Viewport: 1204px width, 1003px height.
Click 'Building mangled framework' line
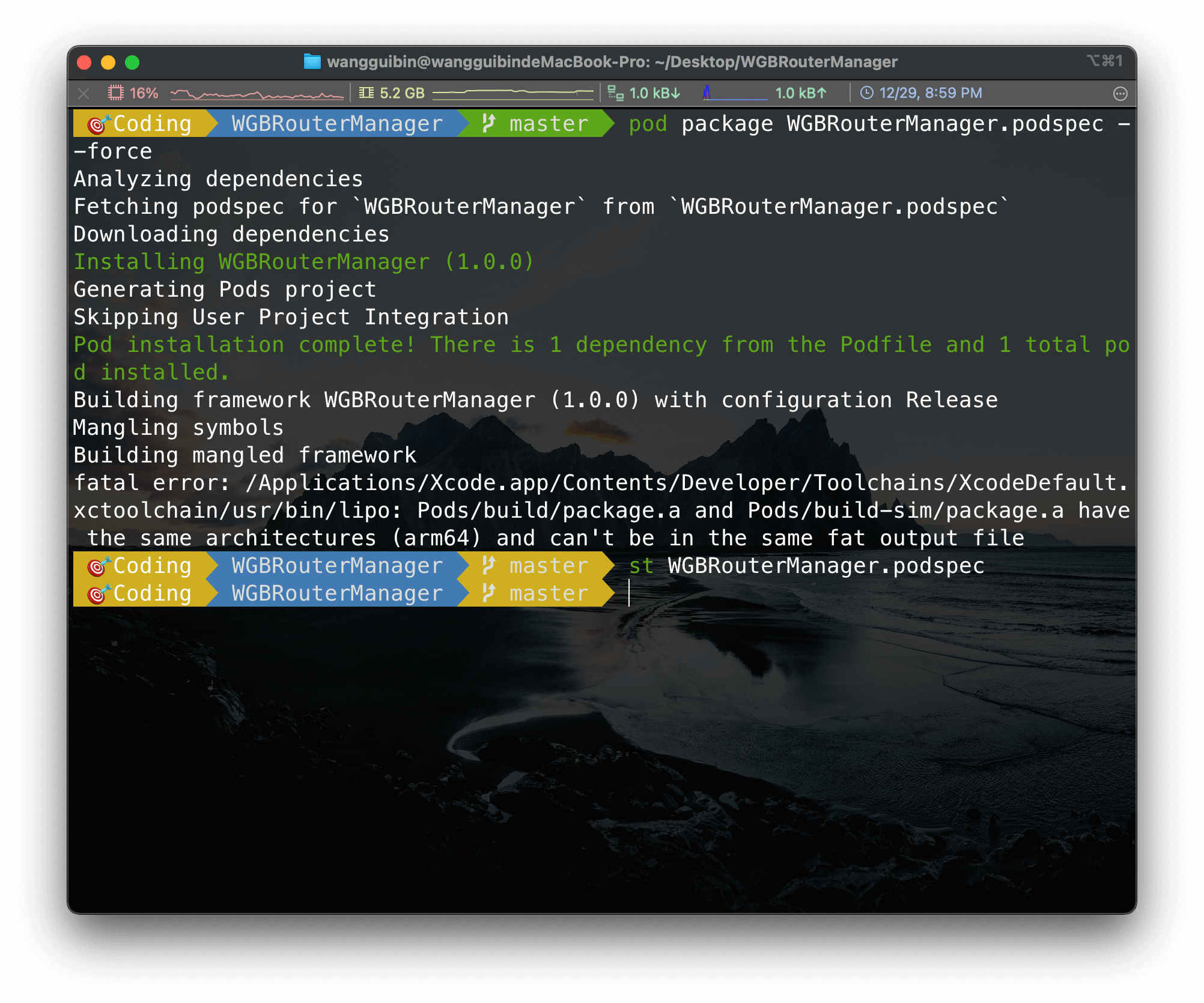coord(245,455)
